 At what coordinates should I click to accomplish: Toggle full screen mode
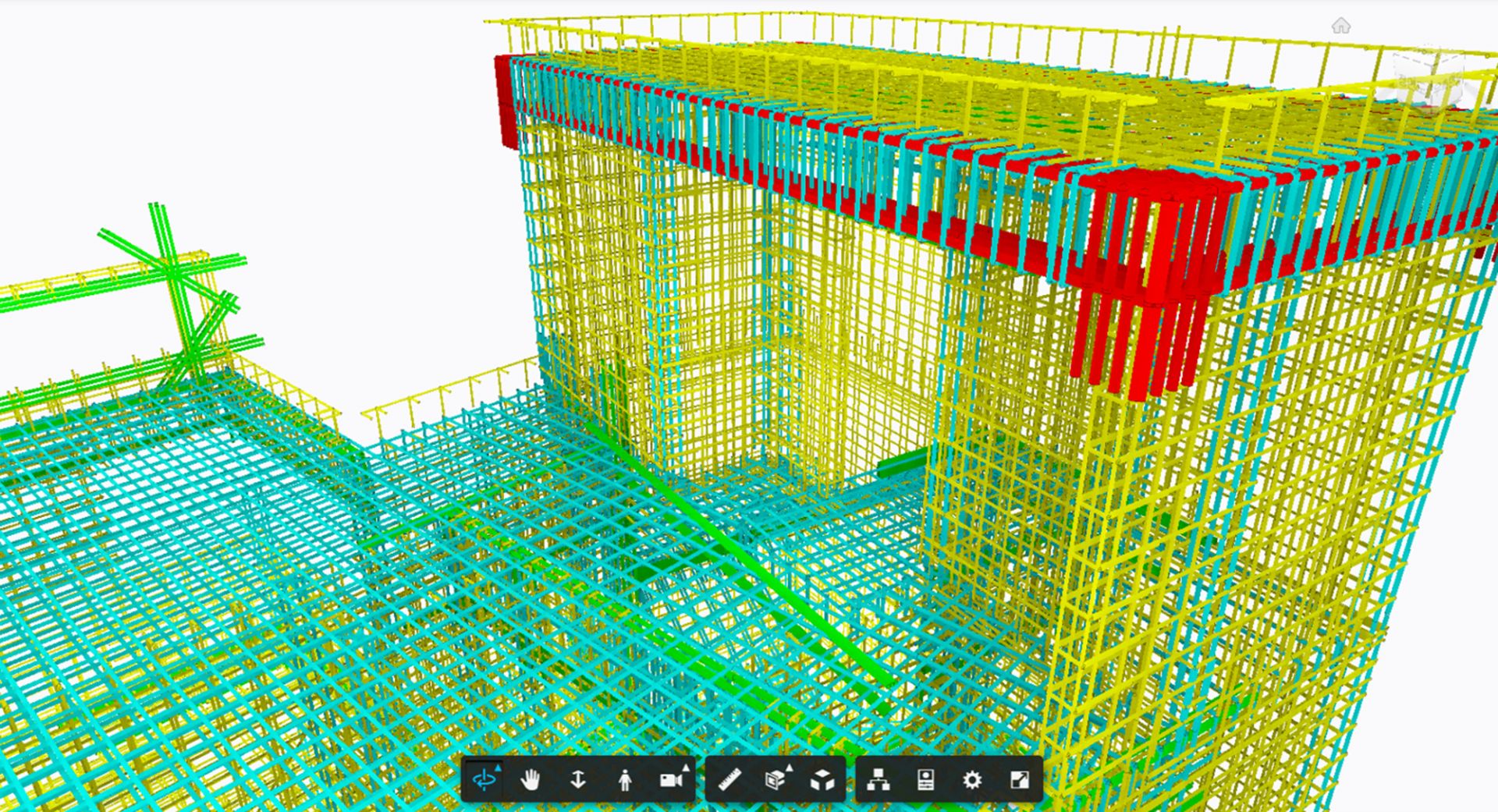pyautogui.click(x=1019, y=779)
